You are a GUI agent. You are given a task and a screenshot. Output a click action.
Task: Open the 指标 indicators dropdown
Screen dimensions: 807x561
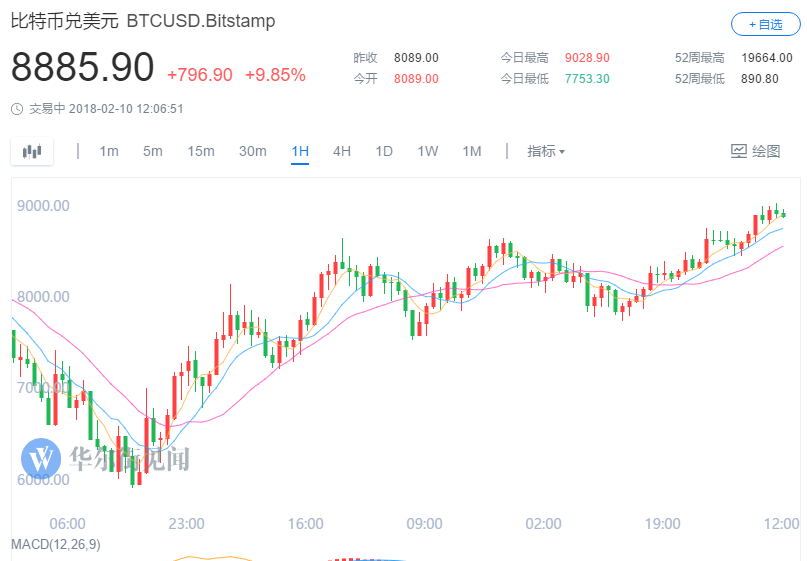click(546, 151)
